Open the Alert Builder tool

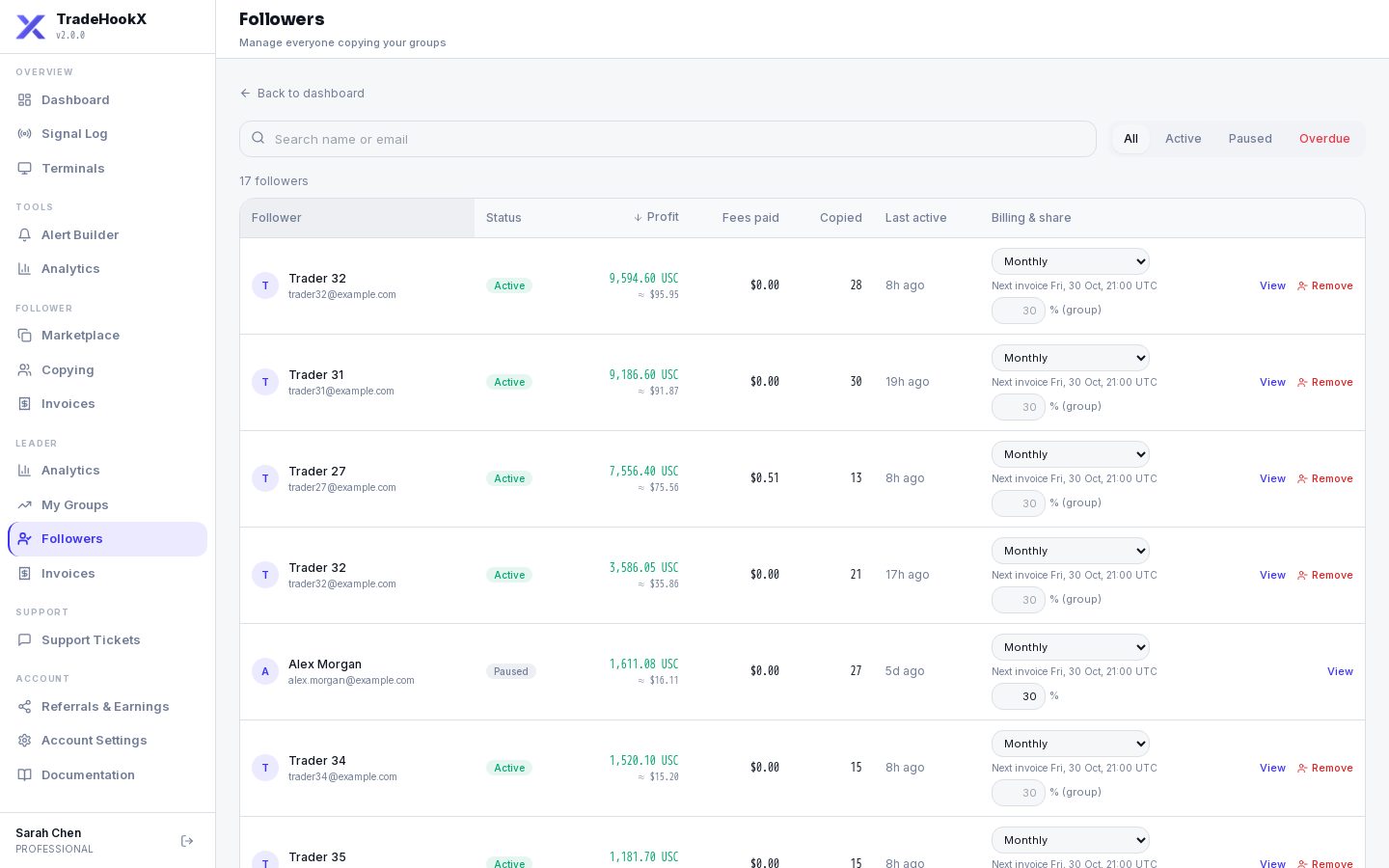coord(107,234)
